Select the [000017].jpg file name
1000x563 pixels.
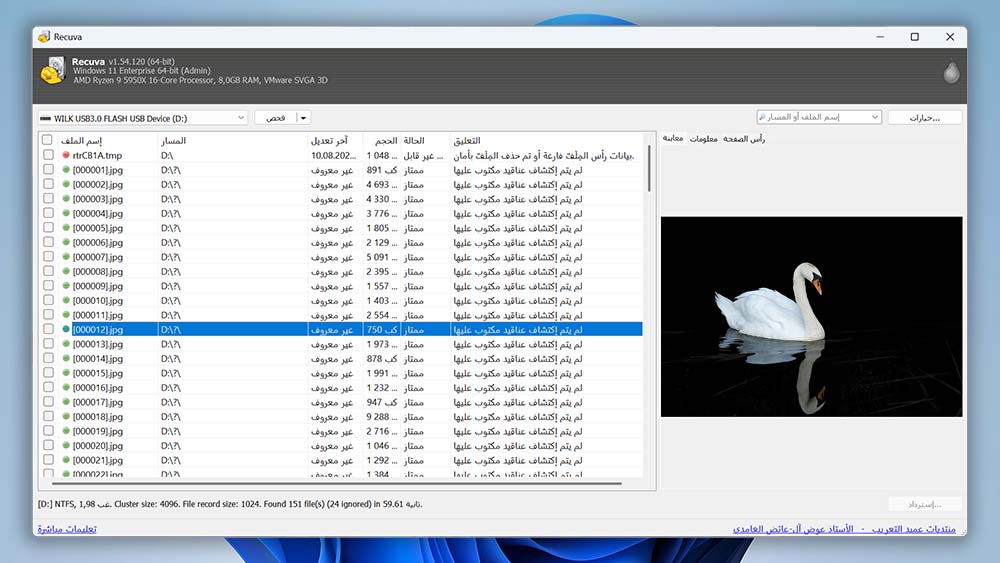pyautogui.click(x=98, y=402)
